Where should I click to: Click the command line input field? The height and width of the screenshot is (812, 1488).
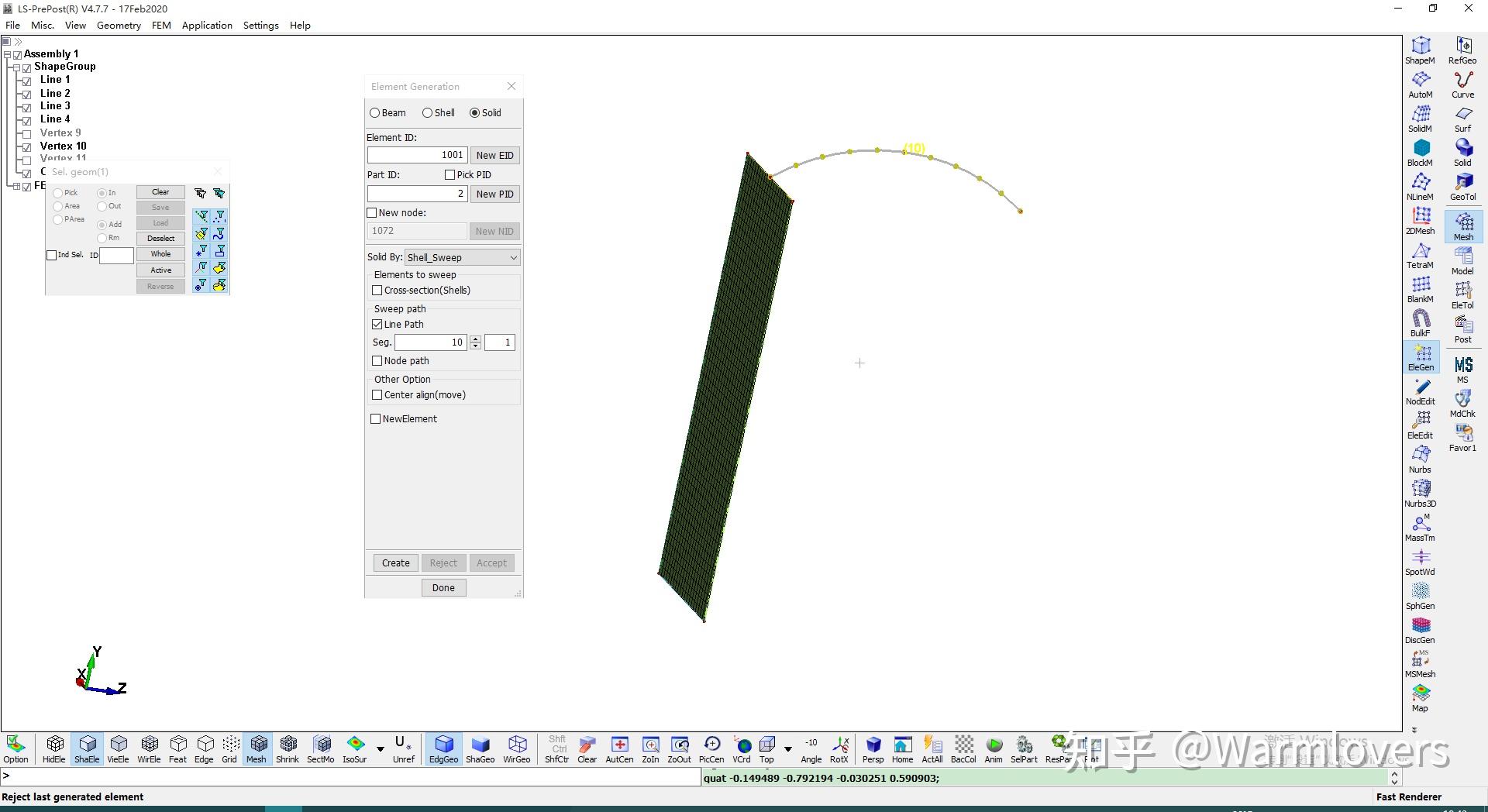(x=351, y=777)
